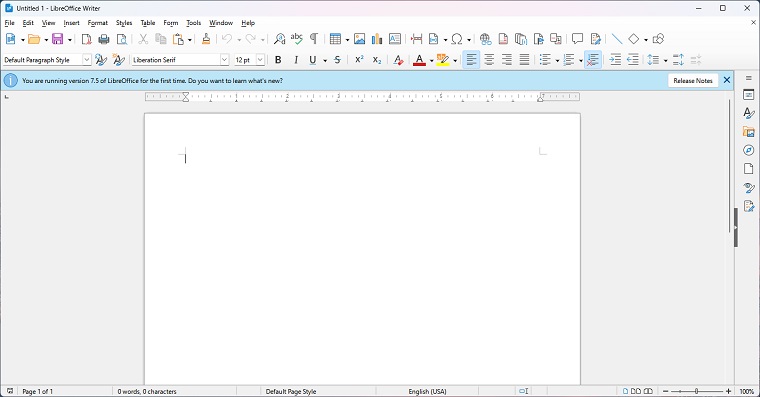Open the Tools menu
The height and width of the screenshot is (397, 760).
pos(193,23)
